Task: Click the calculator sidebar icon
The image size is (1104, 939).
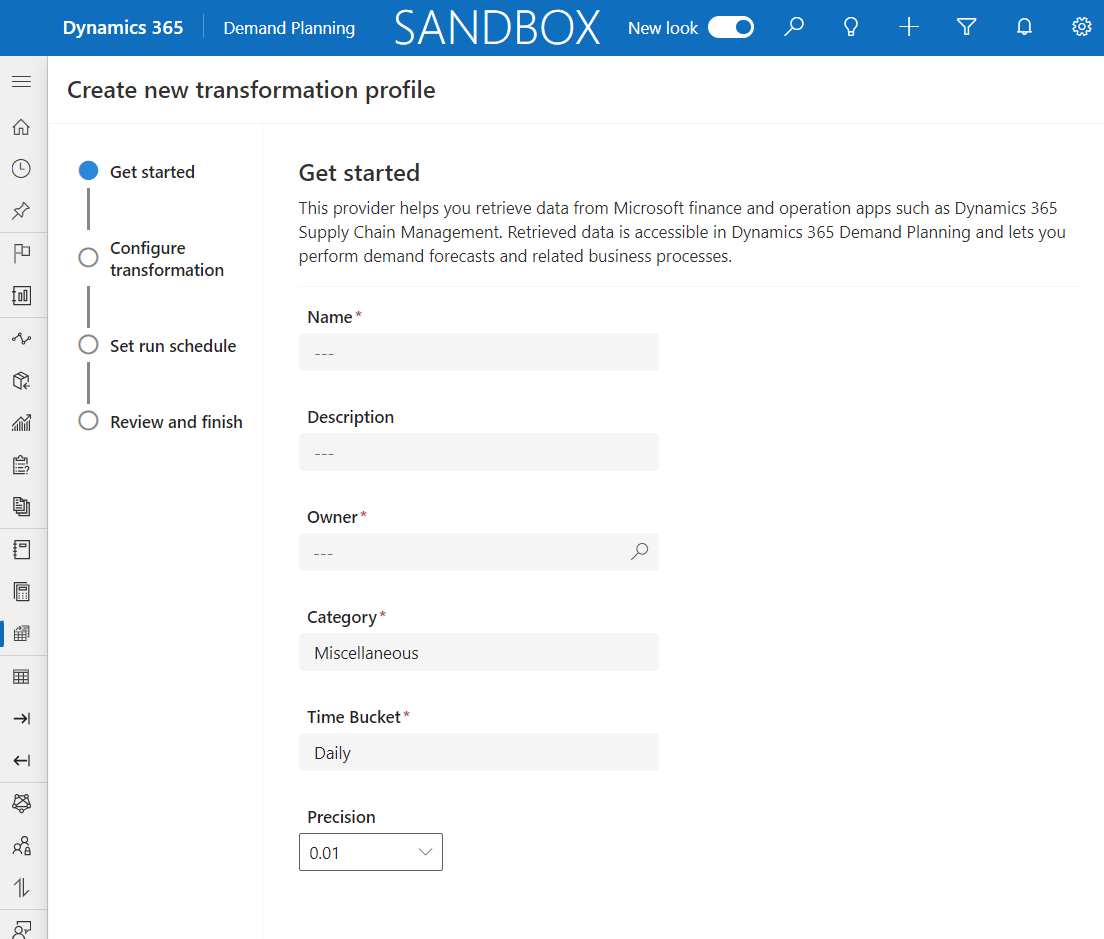Action: pos(22,592)
